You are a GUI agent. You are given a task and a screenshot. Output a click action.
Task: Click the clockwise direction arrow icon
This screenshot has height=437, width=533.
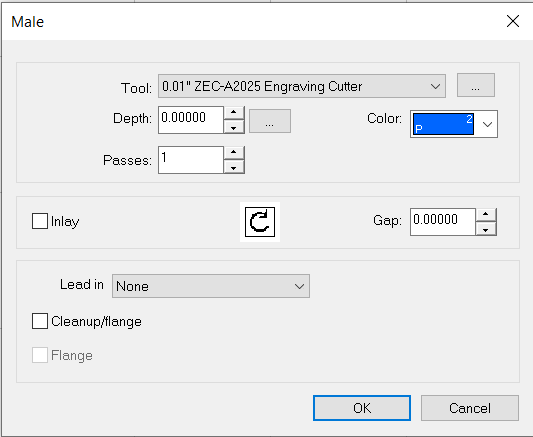coord(260,222)
